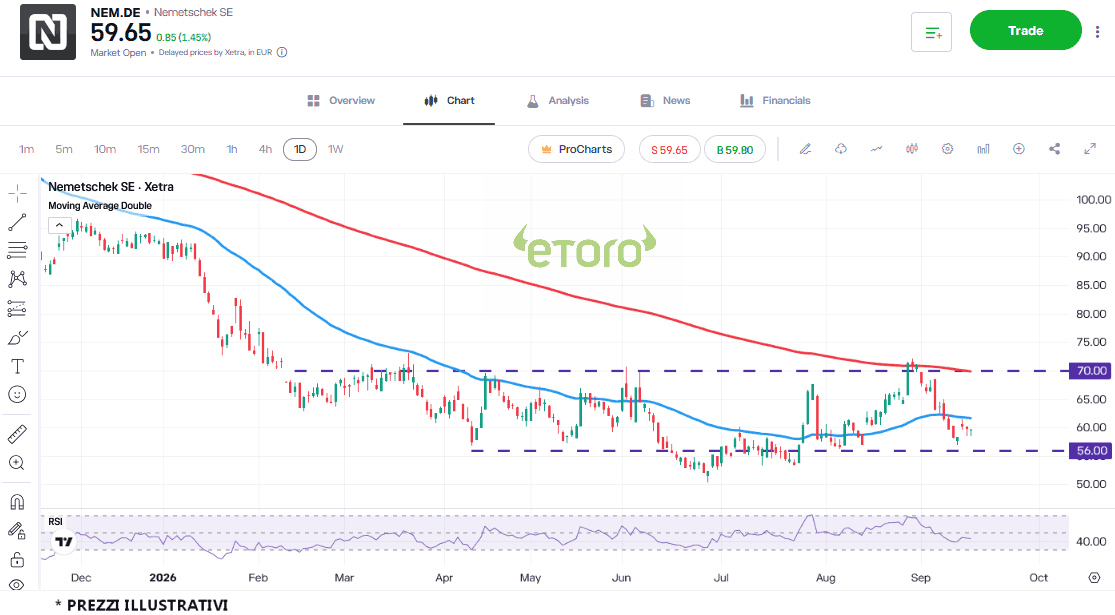Select the 1m timeframe
This screenshot has height=615, width=1115.
click(26, 149)
